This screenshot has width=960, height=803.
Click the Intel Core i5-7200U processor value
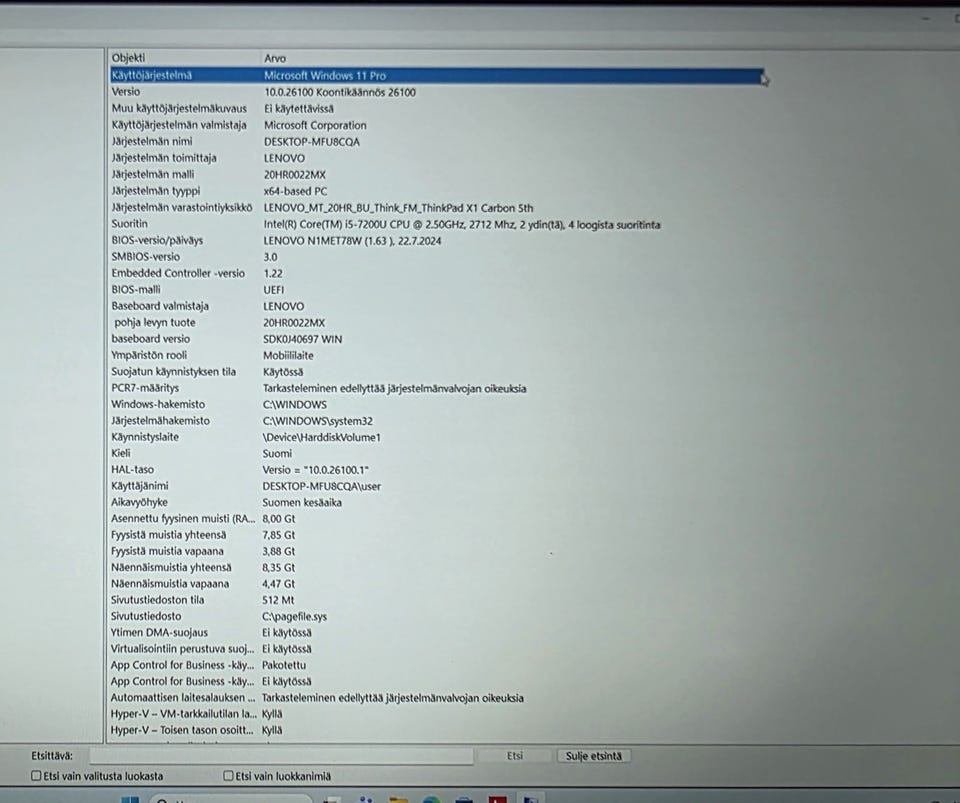pos(462,225)
